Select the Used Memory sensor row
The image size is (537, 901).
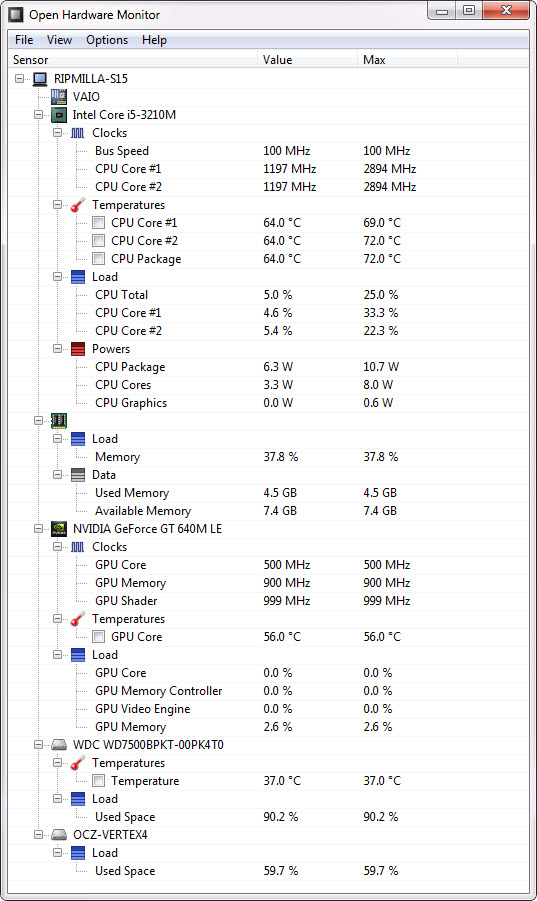[268, 493]
